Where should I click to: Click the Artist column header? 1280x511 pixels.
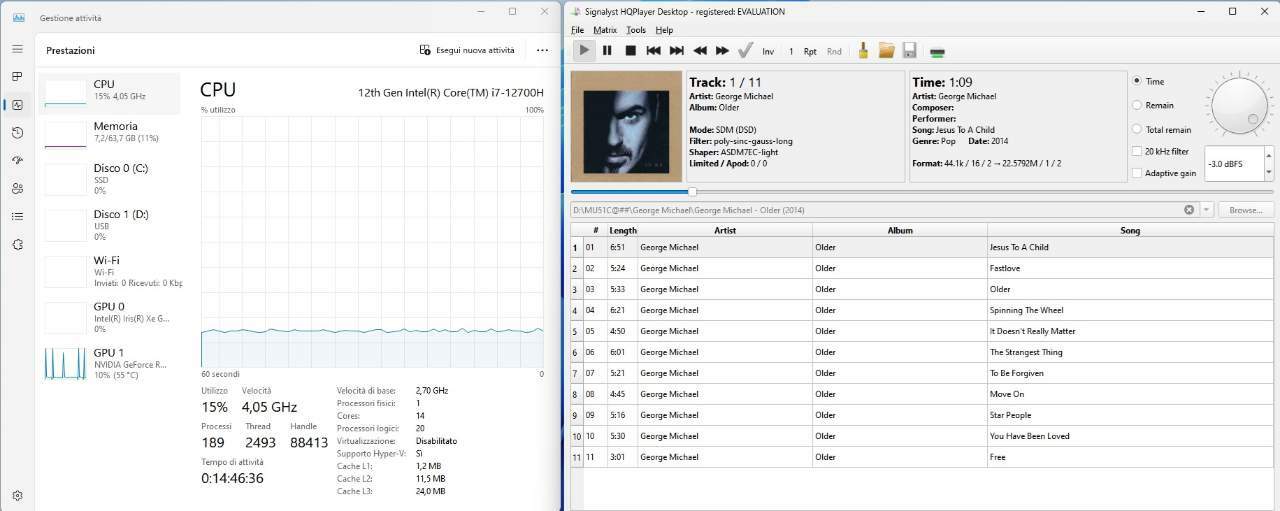(x=725, y=230)
